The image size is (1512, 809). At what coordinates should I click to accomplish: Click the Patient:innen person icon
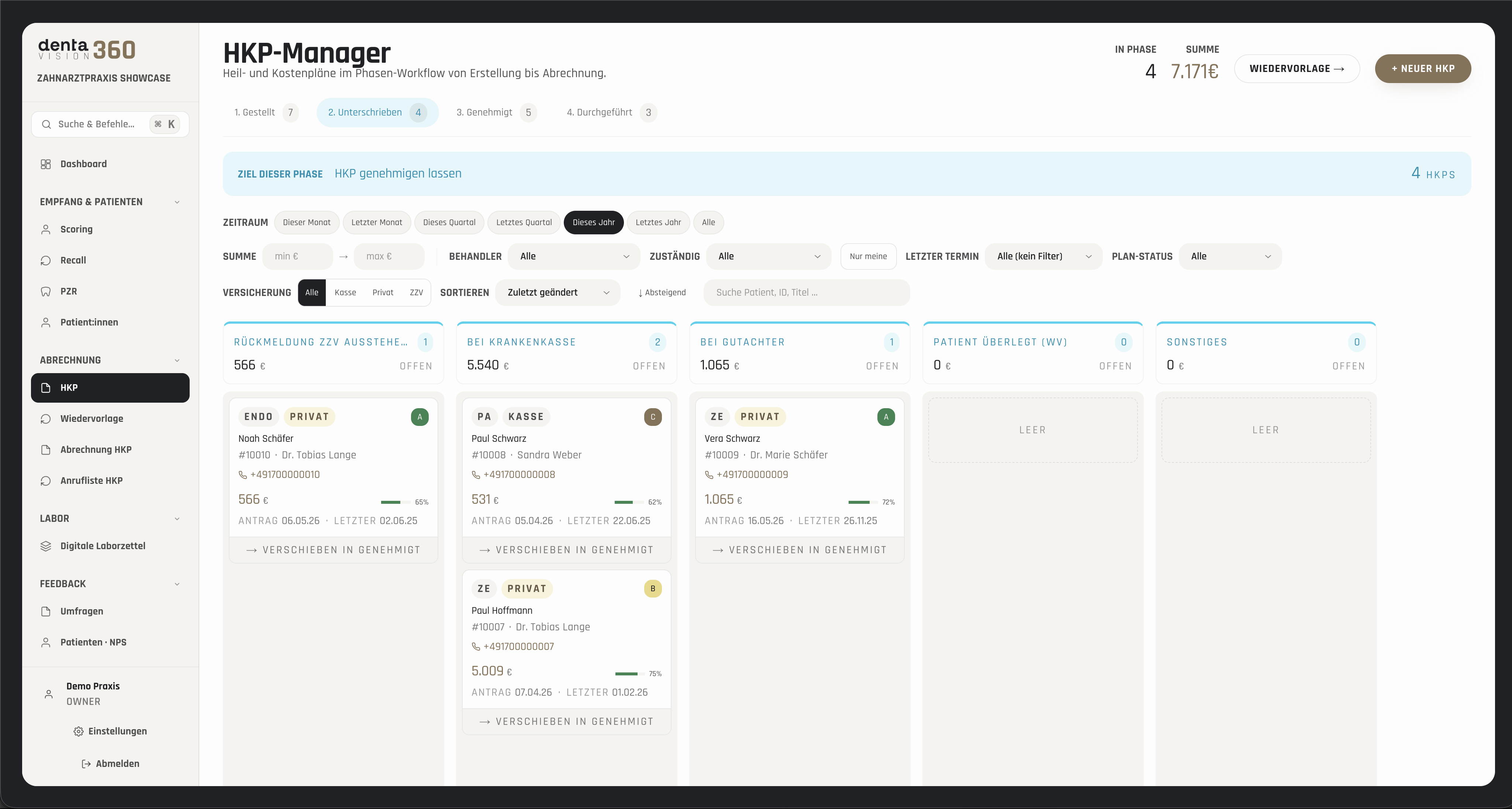(x=45, y=322)
